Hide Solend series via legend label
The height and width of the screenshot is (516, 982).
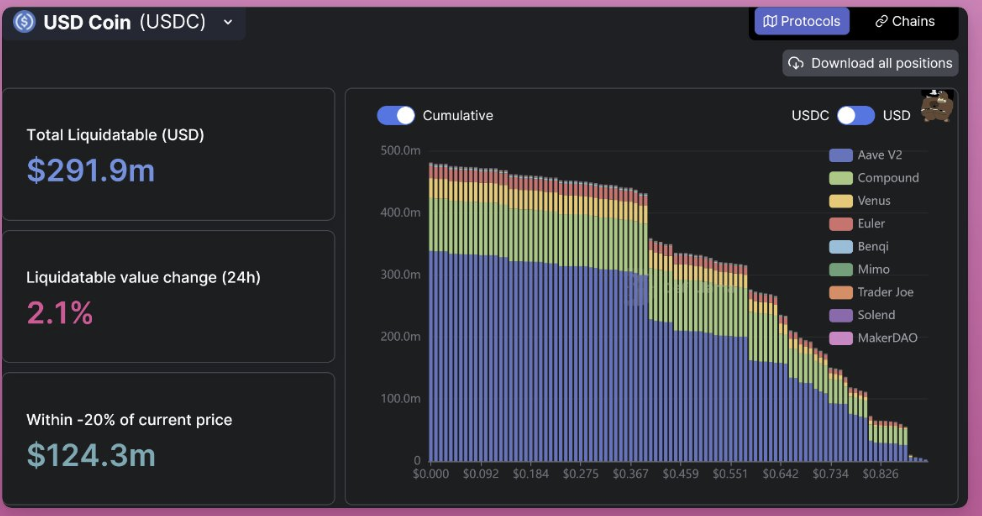(x=876, y=315)
